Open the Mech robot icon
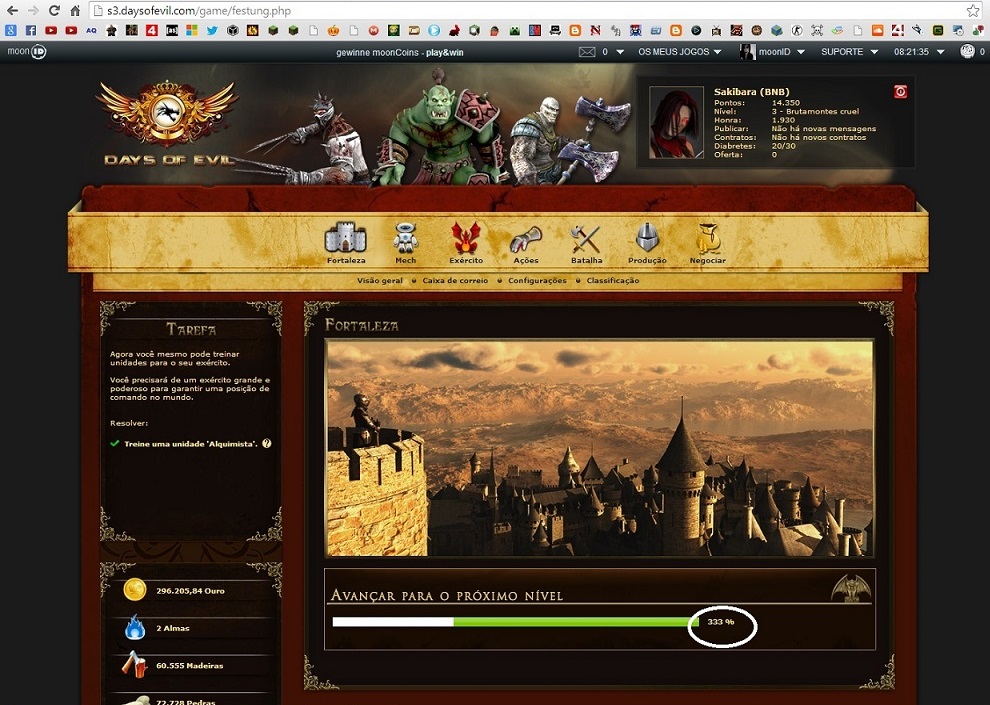 coord(405,238)
